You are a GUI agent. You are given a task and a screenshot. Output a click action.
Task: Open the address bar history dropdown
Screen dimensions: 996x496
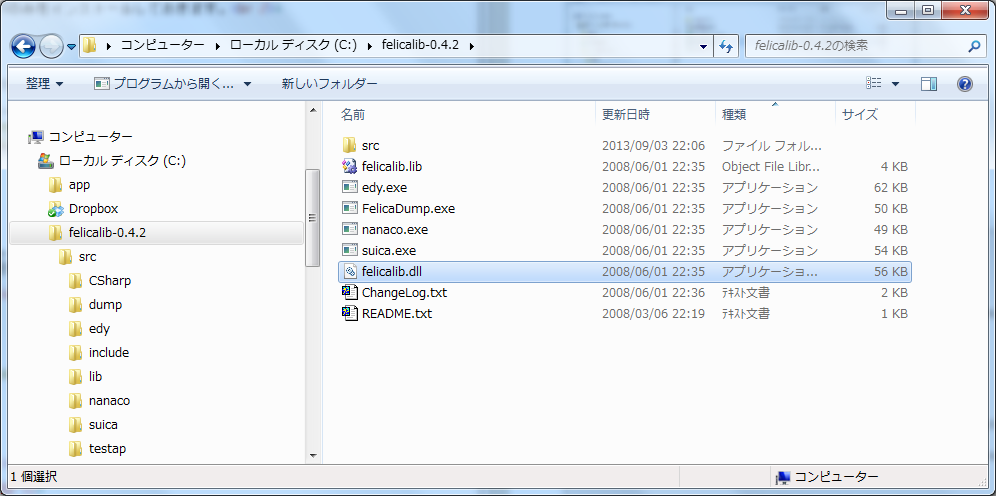tap(705, 46)
